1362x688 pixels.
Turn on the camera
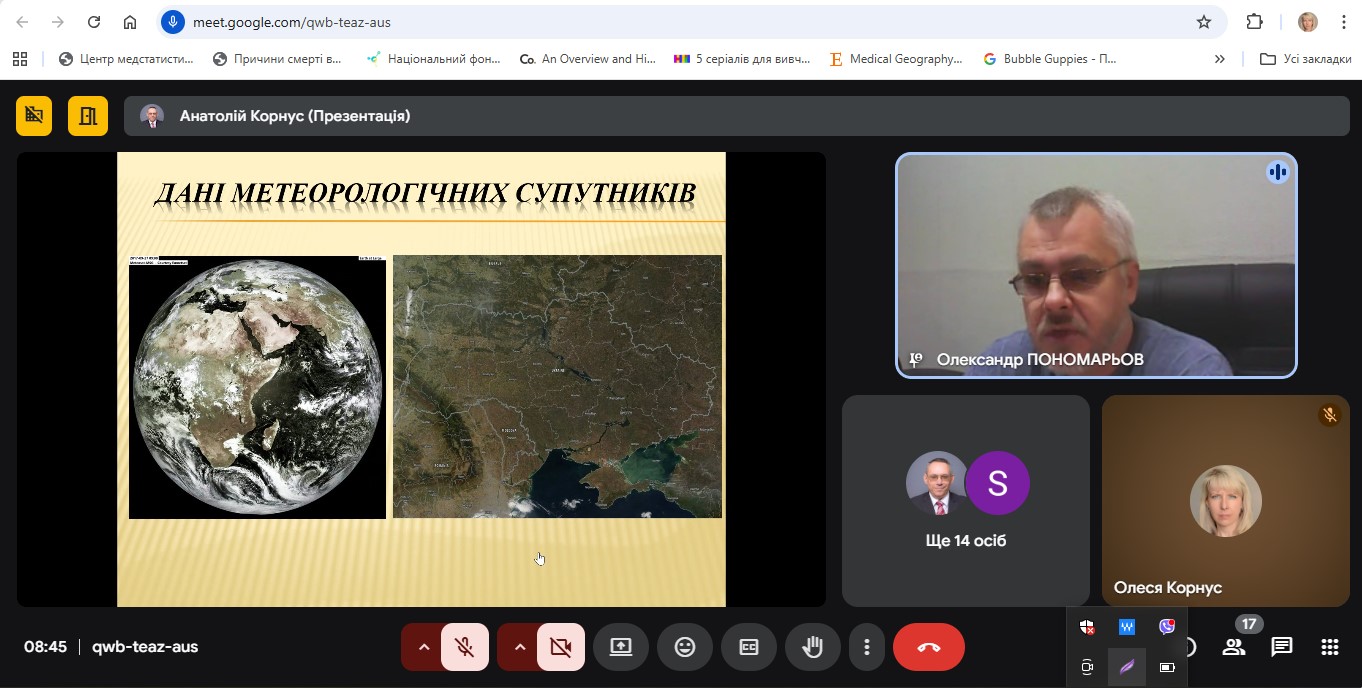click(x=560, y=647)
